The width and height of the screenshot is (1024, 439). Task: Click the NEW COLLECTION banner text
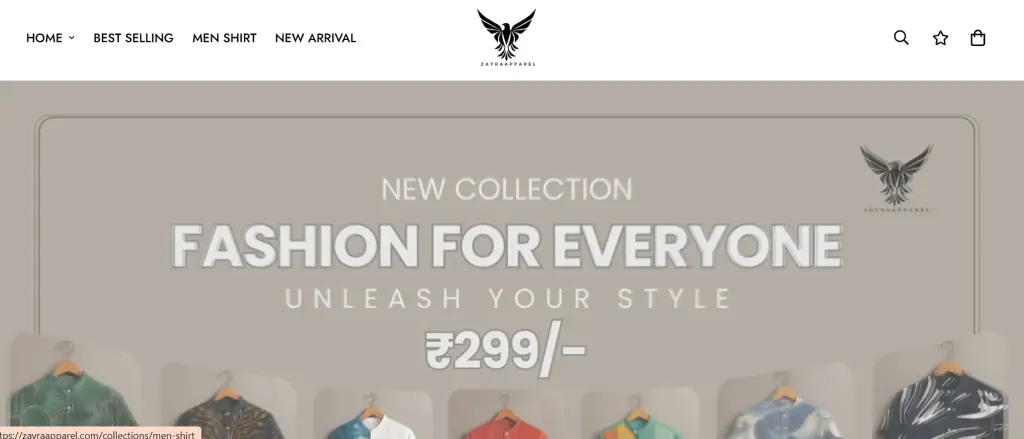(x=507, y=189)
